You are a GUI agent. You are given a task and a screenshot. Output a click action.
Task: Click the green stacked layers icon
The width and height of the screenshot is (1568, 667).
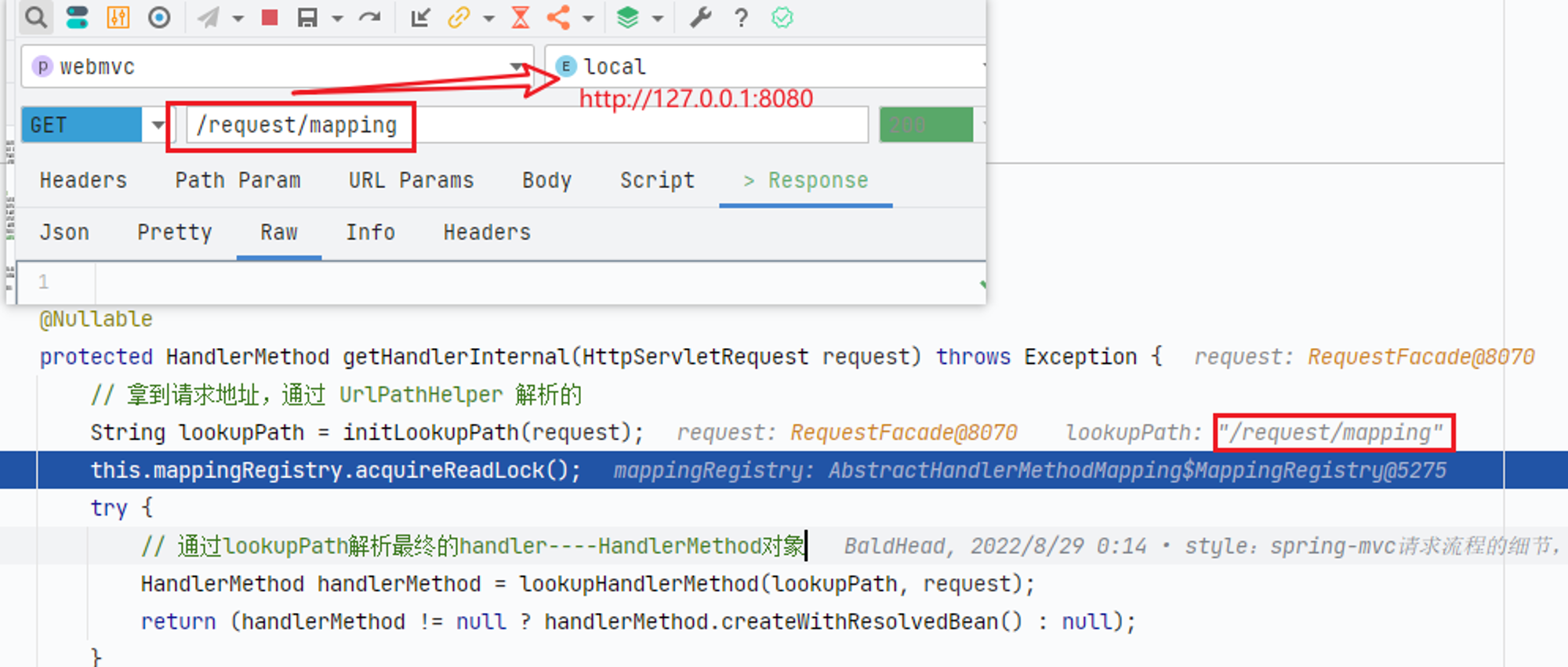628,17
